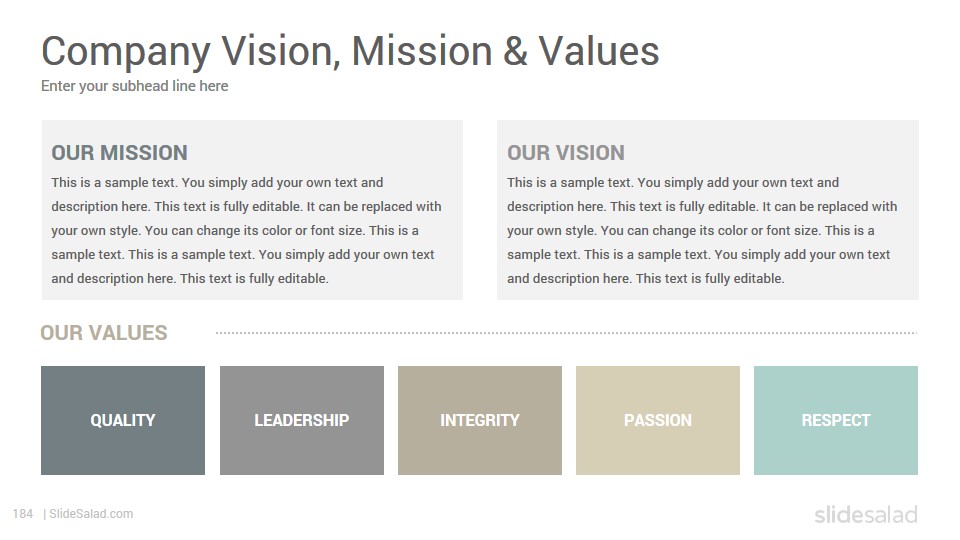
Task: Open the SlideSalad.com footer link
Action: [x=91, y=514]
